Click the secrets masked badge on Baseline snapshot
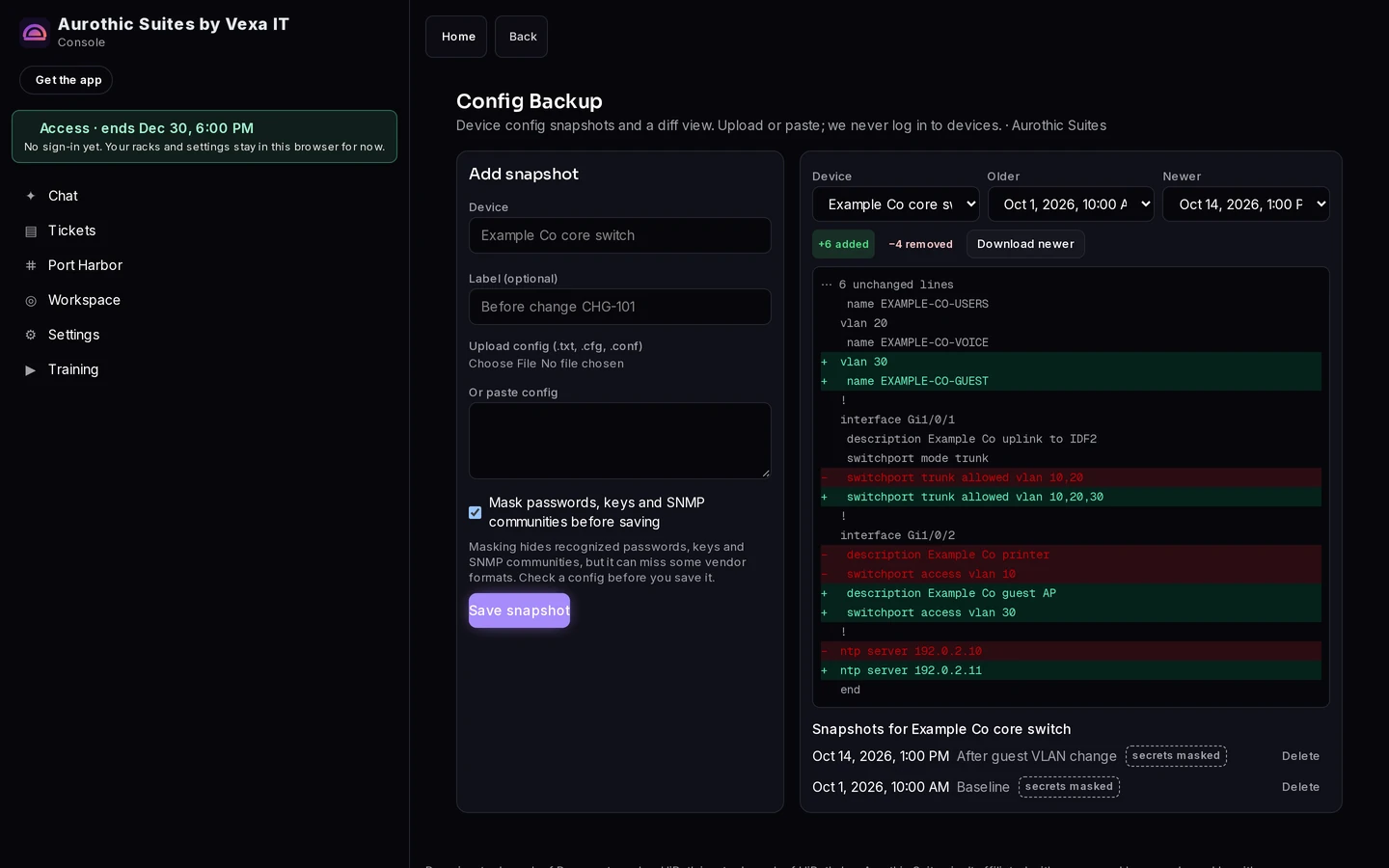This screenshot has height=868, width=1389. click(x=1069, y=787)
